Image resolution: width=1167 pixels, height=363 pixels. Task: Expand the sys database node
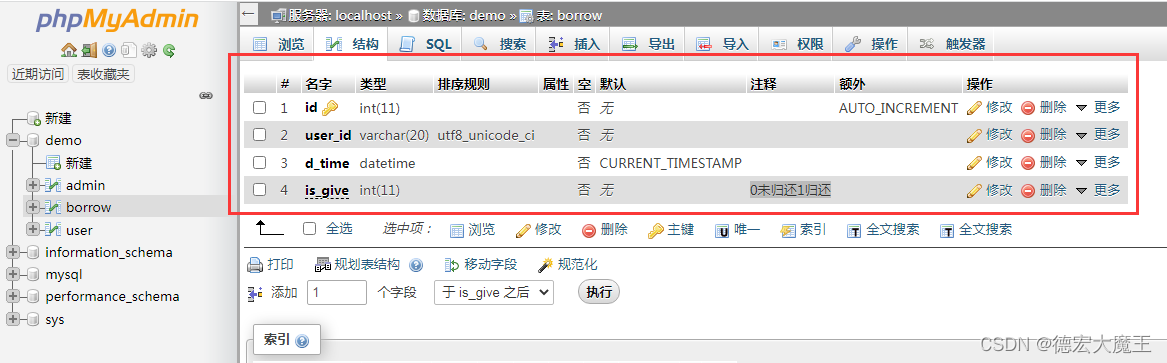(x=12, y=319)
